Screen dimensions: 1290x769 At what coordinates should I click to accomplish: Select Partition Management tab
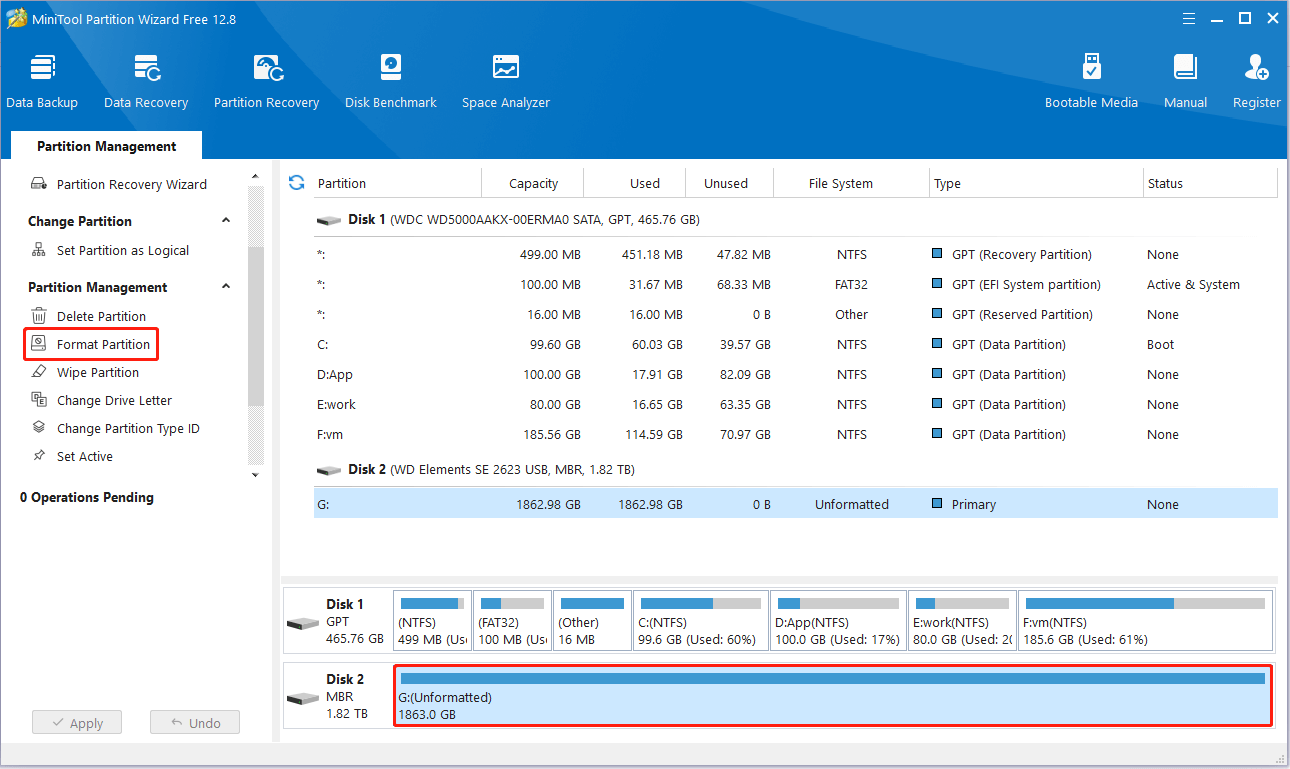tap(107, 146)
